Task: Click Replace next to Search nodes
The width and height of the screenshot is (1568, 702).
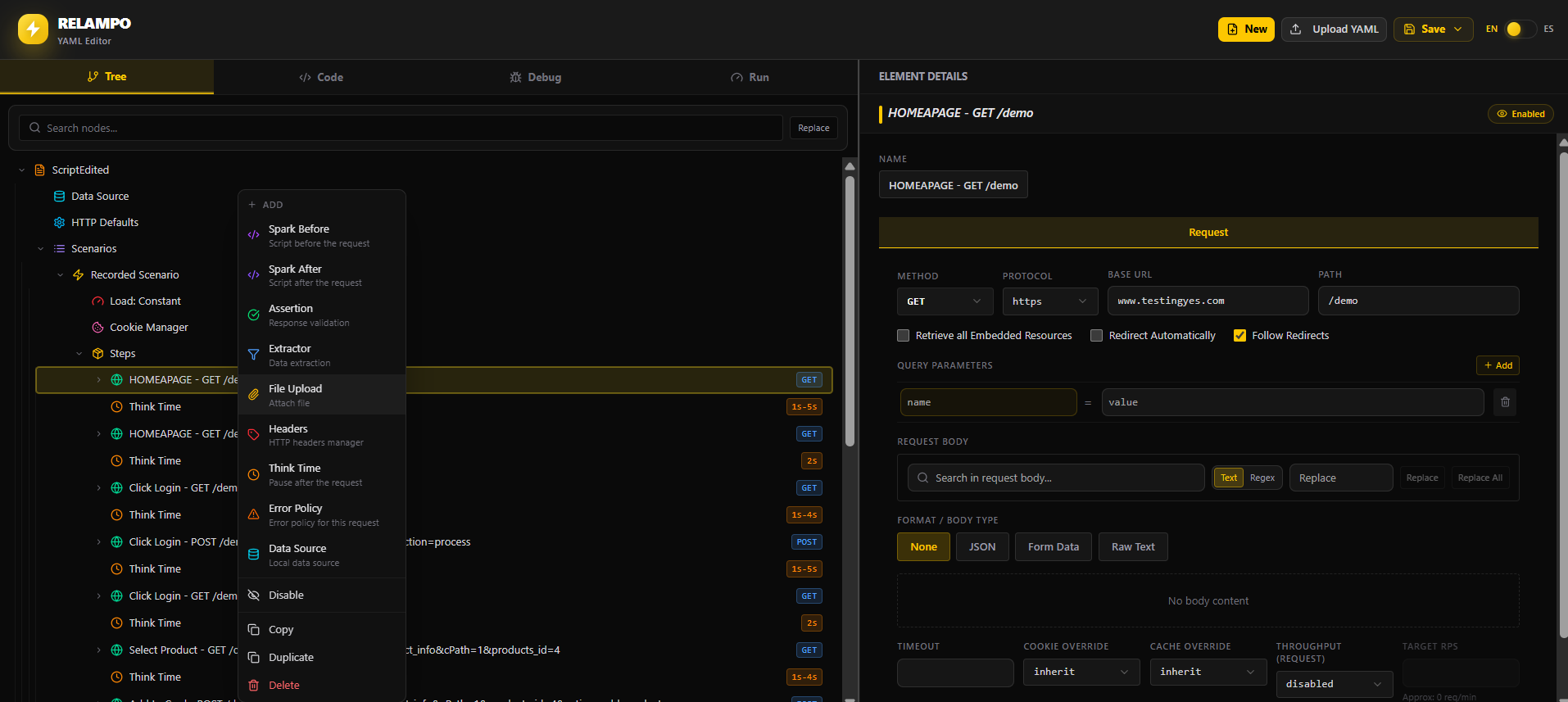Action: pyautogui.click(x=813, y=128)
